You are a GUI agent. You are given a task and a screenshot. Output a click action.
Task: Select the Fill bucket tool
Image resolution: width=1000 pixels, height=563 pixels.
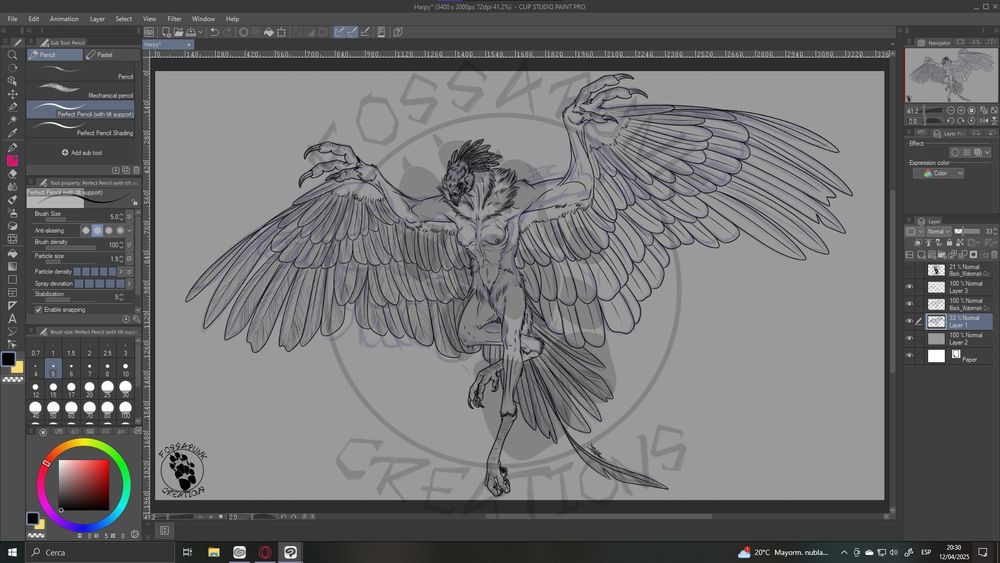click(12, 253)
